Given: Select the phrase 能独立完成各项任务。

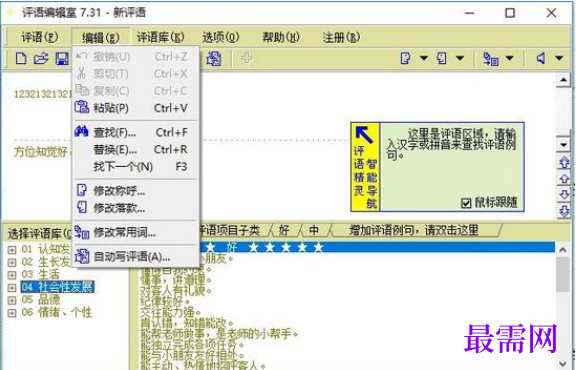Looking at the screenshot, I should (x=192, y=345).
